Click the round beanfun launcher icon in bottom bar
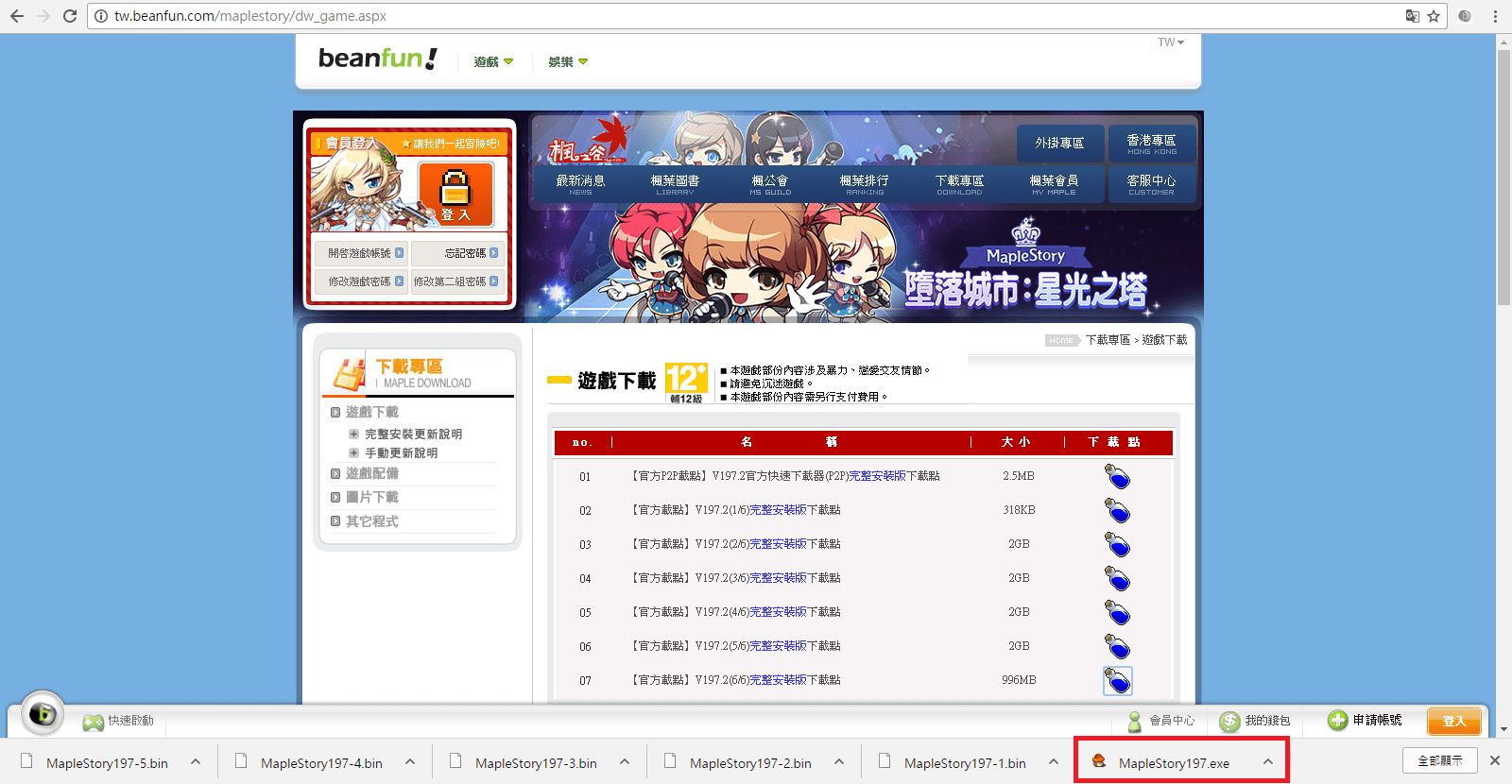This screenshot has width=1512, height=784. [x=43, y=713]
